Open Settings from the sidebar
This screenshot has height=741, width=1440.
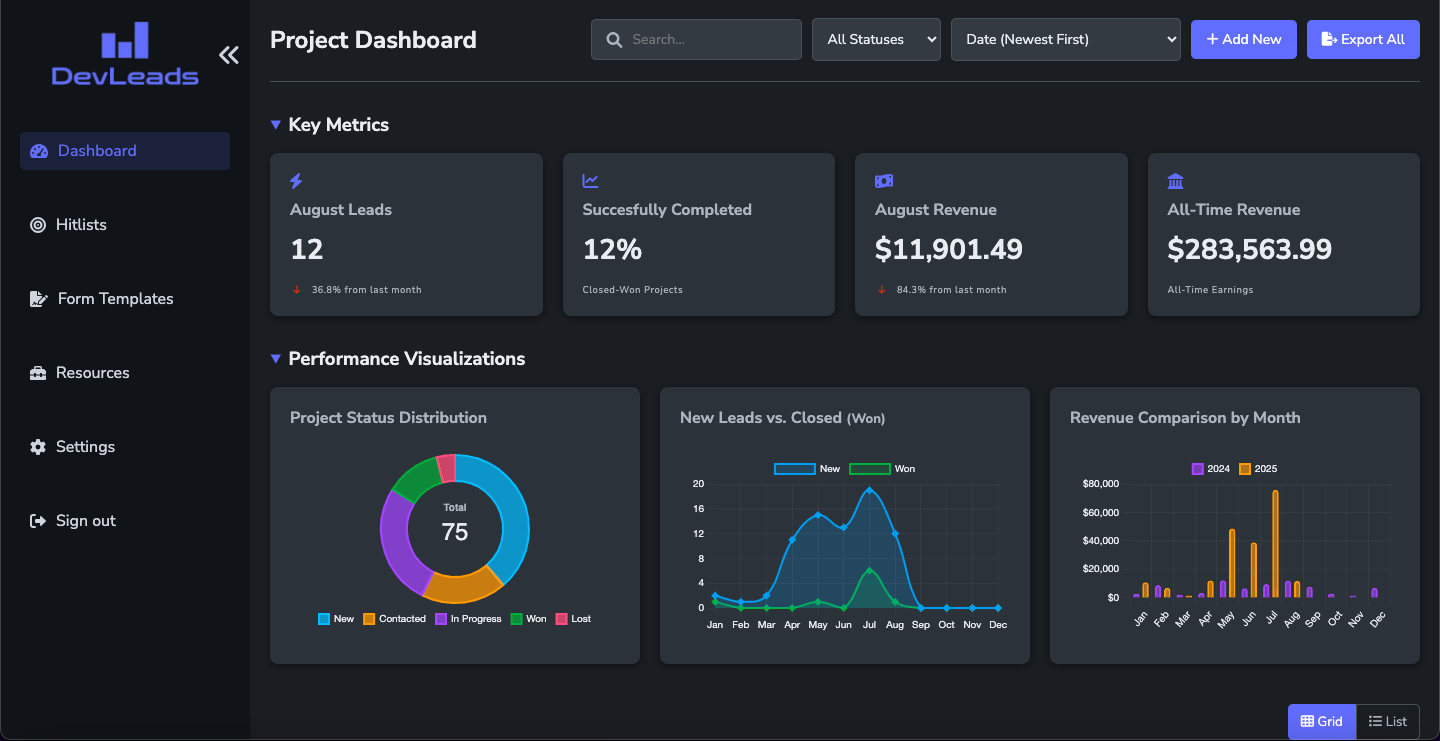(125, 447)
